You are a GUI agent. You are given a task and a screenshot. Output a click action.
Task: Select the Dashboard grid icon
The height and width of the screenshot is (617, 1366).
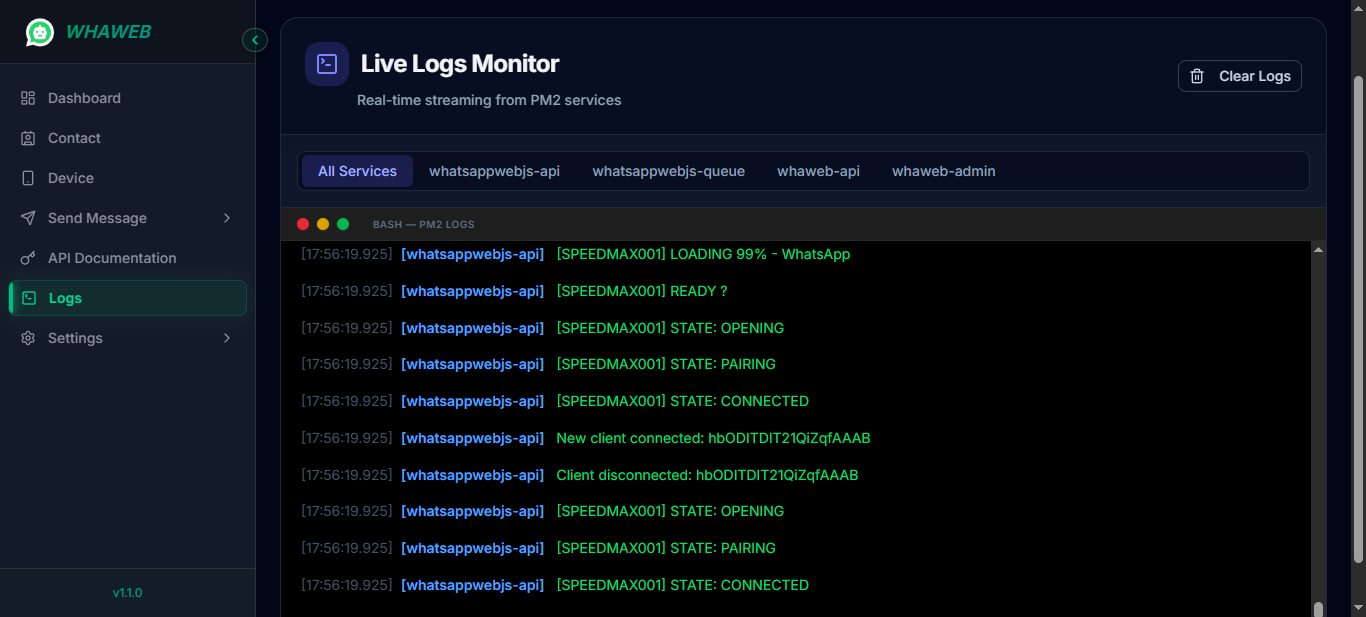coord(27,97)
